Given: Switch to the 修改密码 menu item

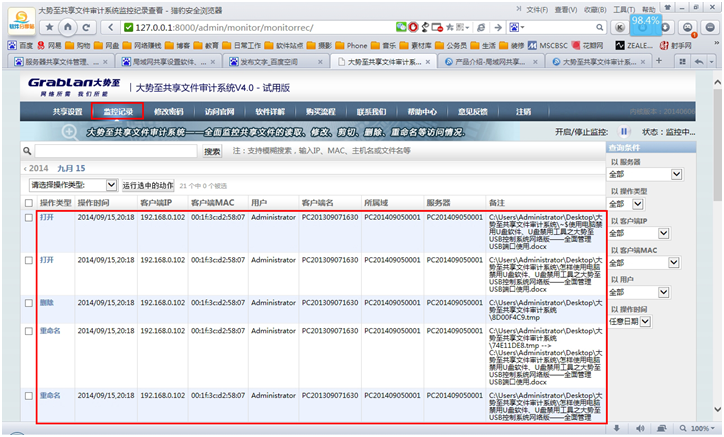Looking at the screenshot, I should click(x=169, y=111).
